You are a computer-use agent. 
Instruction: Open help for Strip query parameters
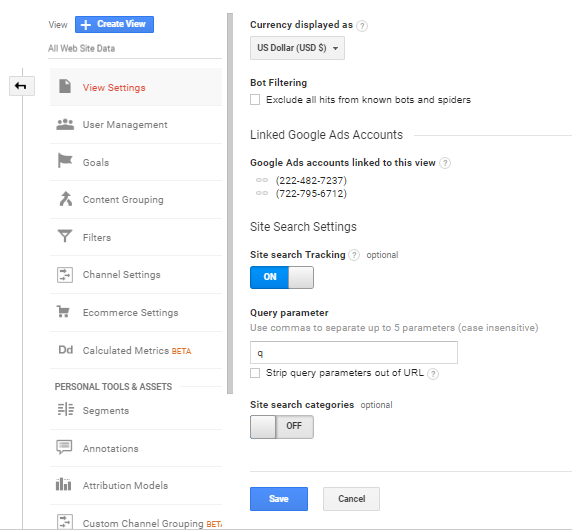coord(433,374)
